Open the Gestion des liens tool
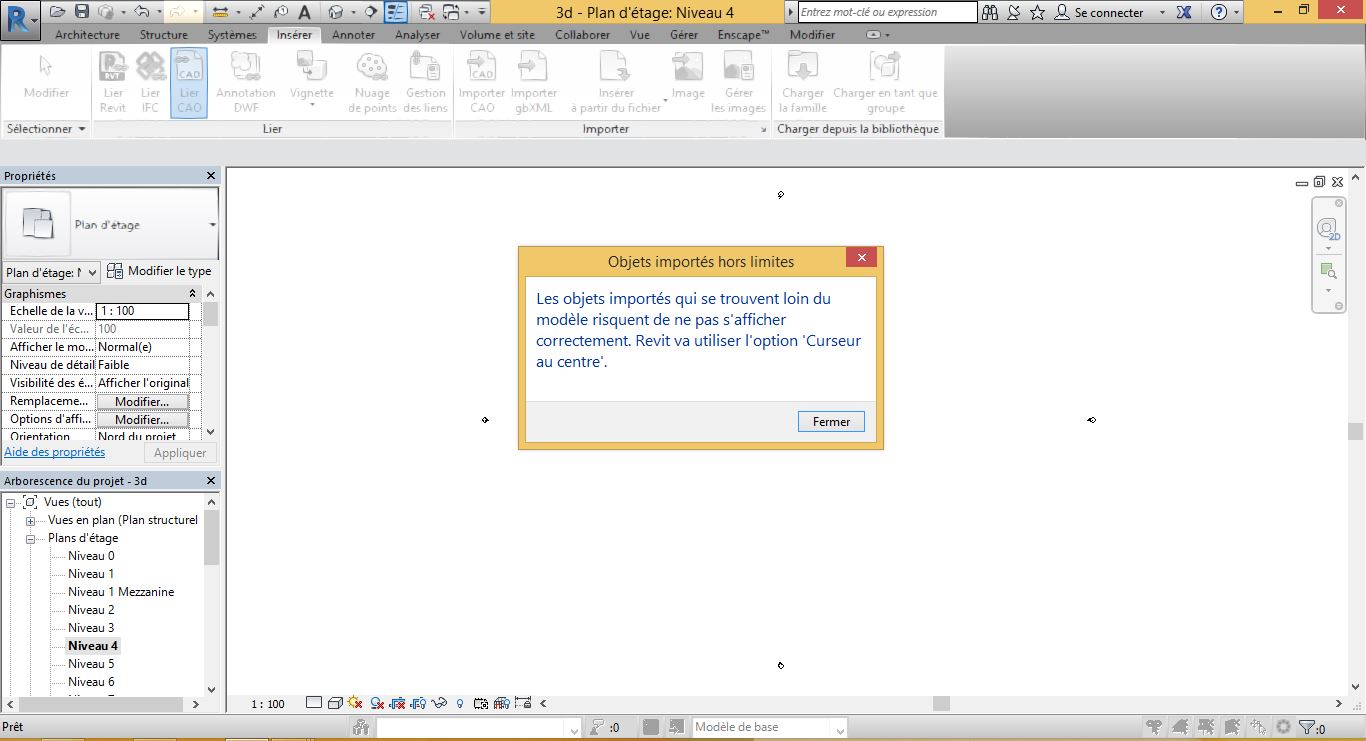Screen dimensions: 1366x741 tap(426, 83)
